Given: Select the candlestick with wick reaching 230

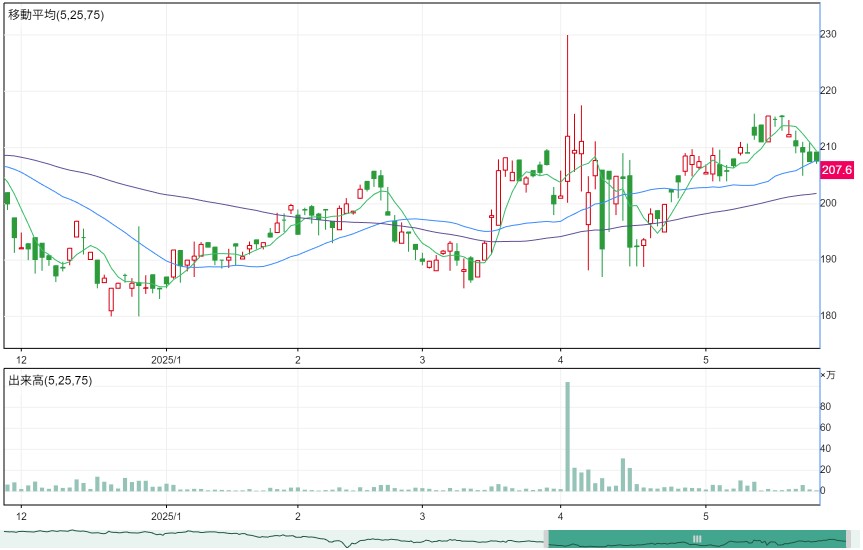Looking at the screenshot, I should pyautogui.click(x=567, y=118).
